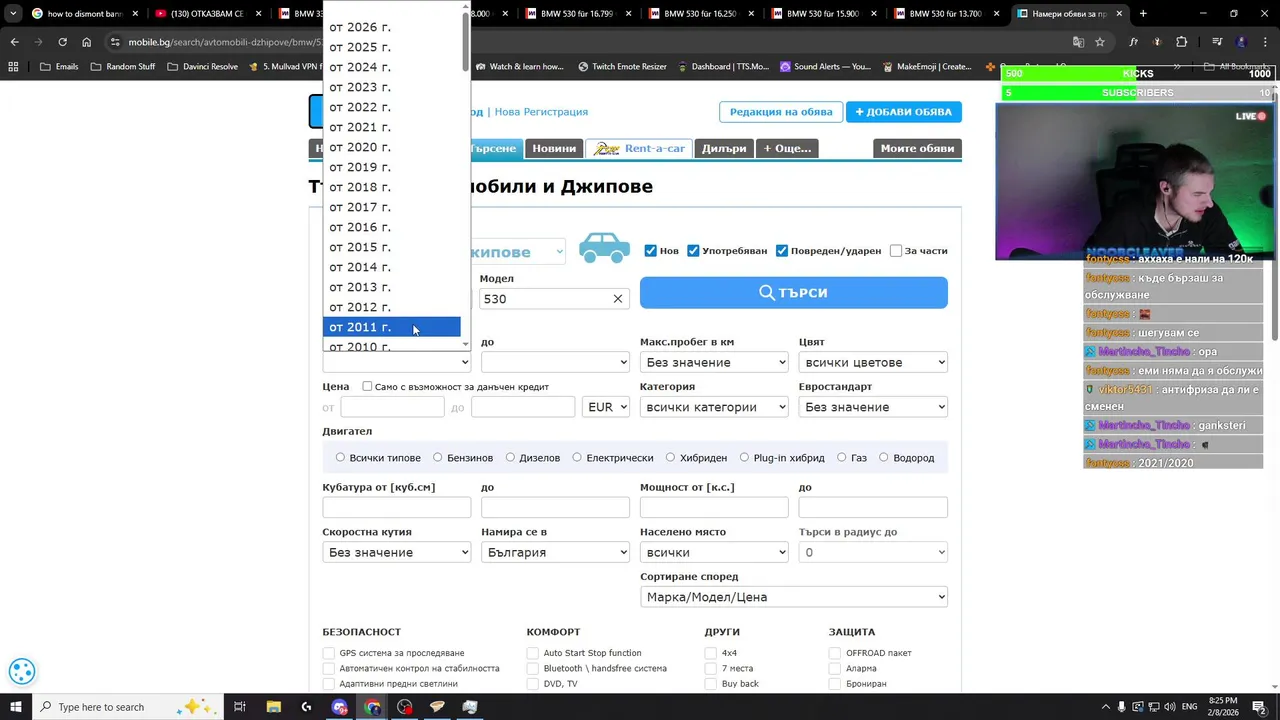Viewport: 1280px width, 720px height.
Task: Uncheck the Употребяван checkbox
Action: (x=693, y=251)
